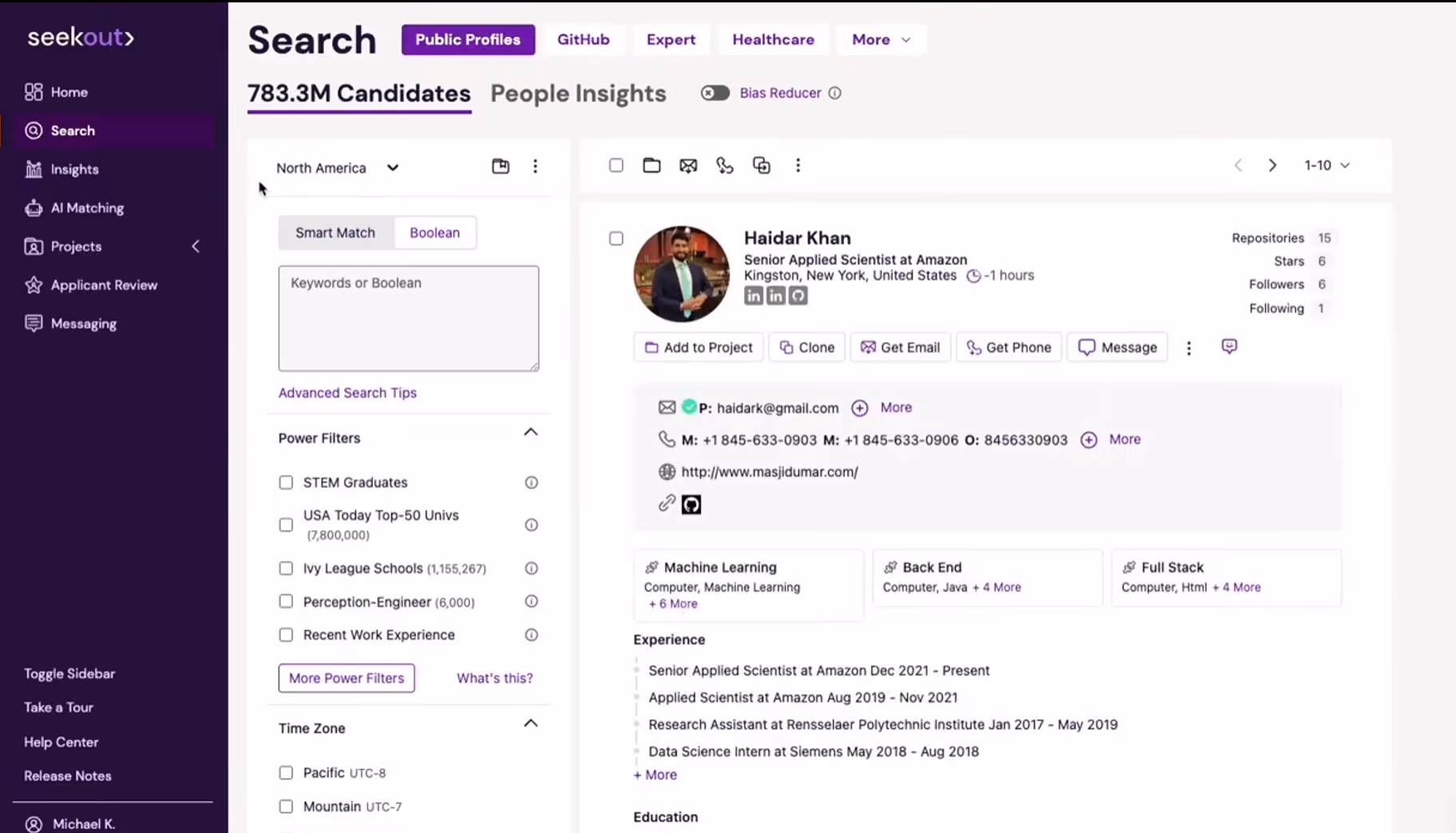Tick the select-all checkbox in results toolbar
Screen dimensions: 1456x833
(x=616, y=165)
